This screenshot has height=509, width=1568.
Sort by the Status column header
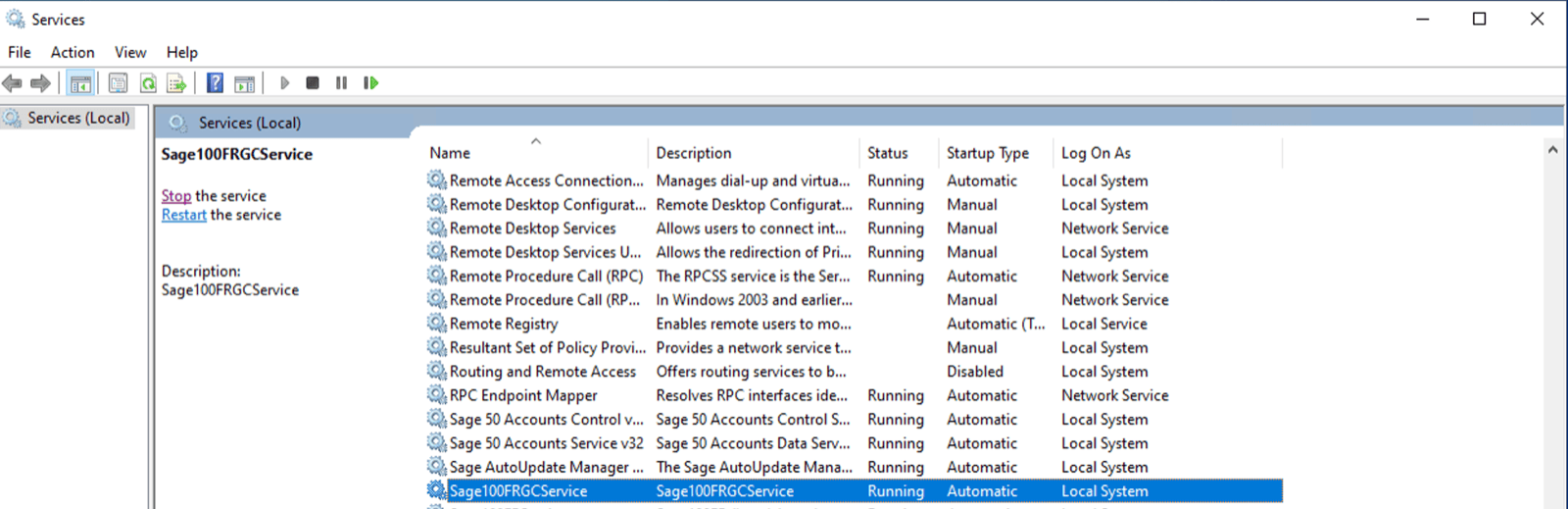click(x=899, y=153)
